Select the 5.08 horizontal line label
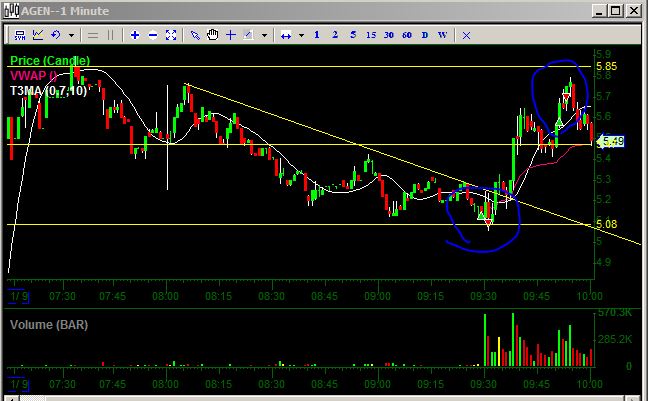648x401 pixels. (x=606, y=224)
